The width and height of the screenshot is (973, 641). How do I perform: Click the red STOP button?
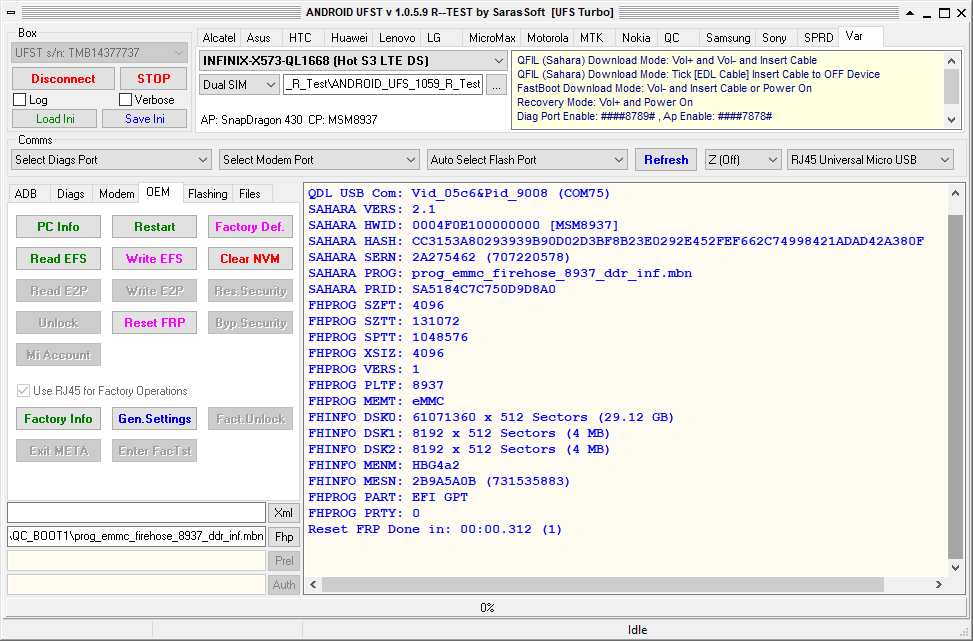(x=153, y=79)
